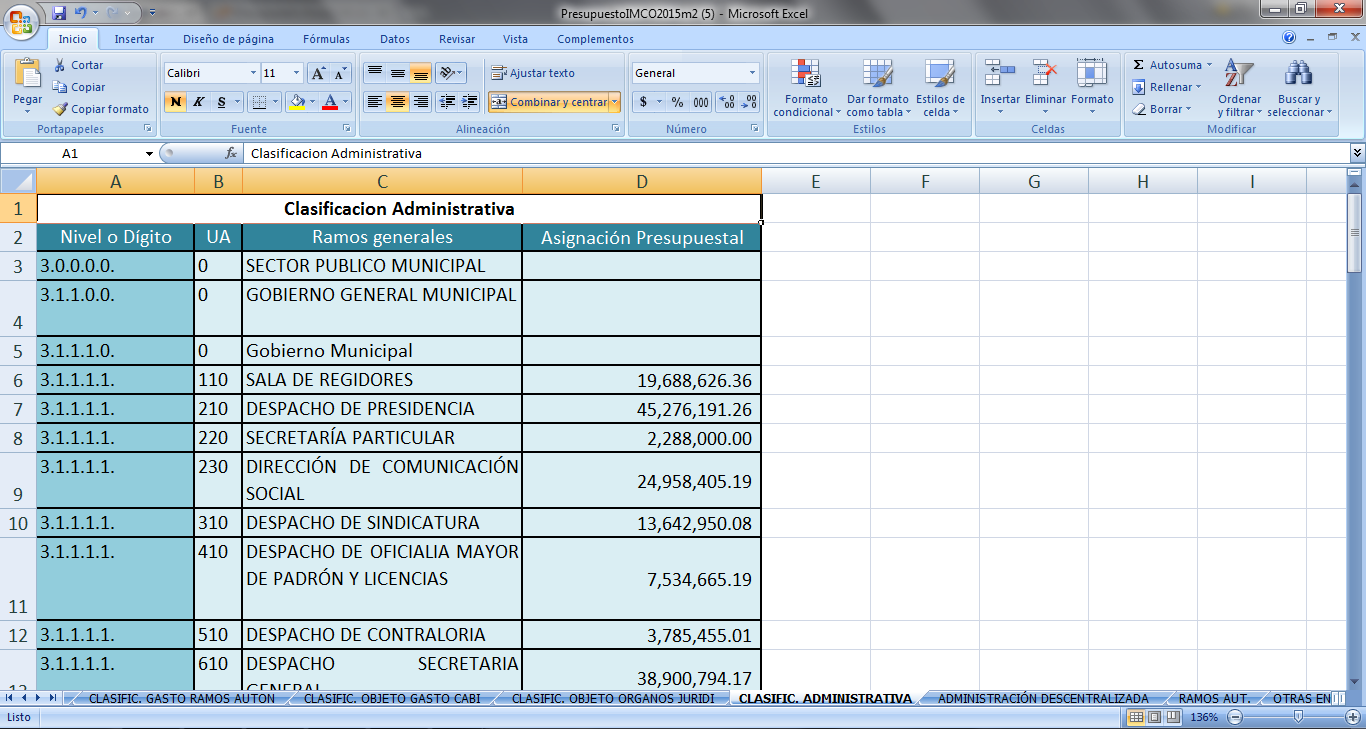Switch to ADMINISTRACIÓN DESCENTRALIZADA sheet
1366x729 pixels.
point(1043,699)
